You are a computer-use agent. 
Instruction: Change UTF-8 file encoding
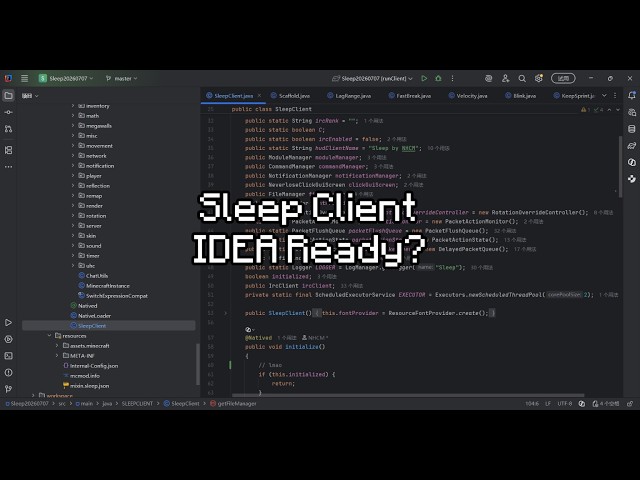(565, 404)
